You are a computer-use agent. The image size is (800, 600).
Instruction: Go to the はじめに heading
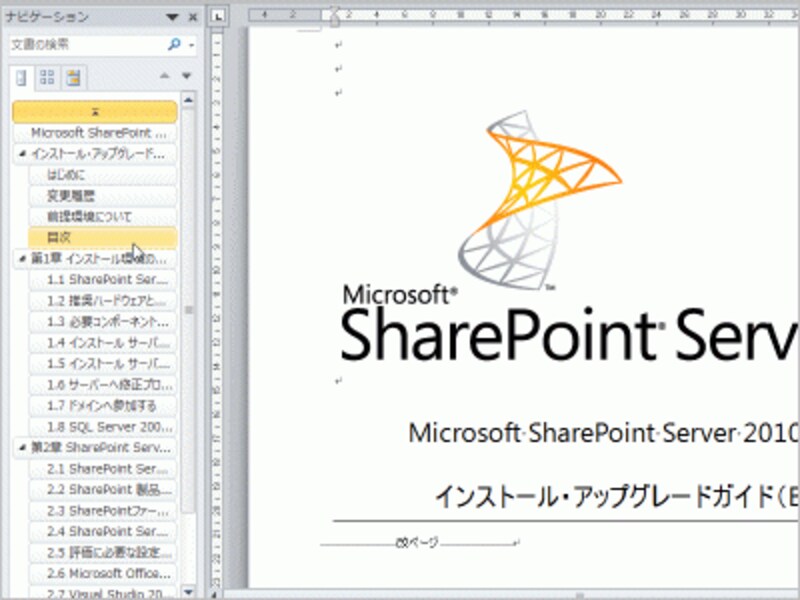(x=103, y=175)
